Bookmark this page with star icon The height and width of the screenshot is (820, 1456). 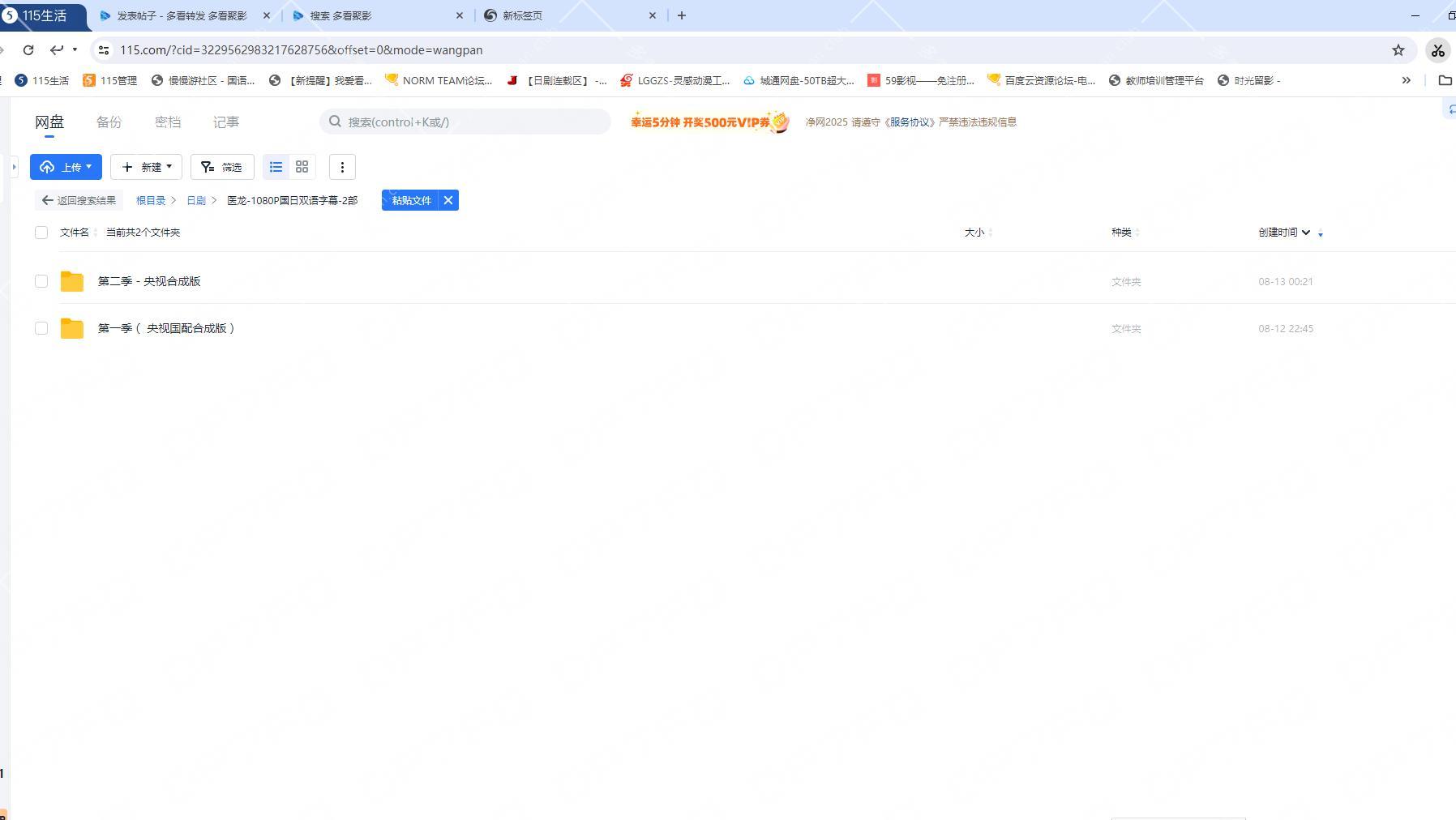coord(1398,50)
